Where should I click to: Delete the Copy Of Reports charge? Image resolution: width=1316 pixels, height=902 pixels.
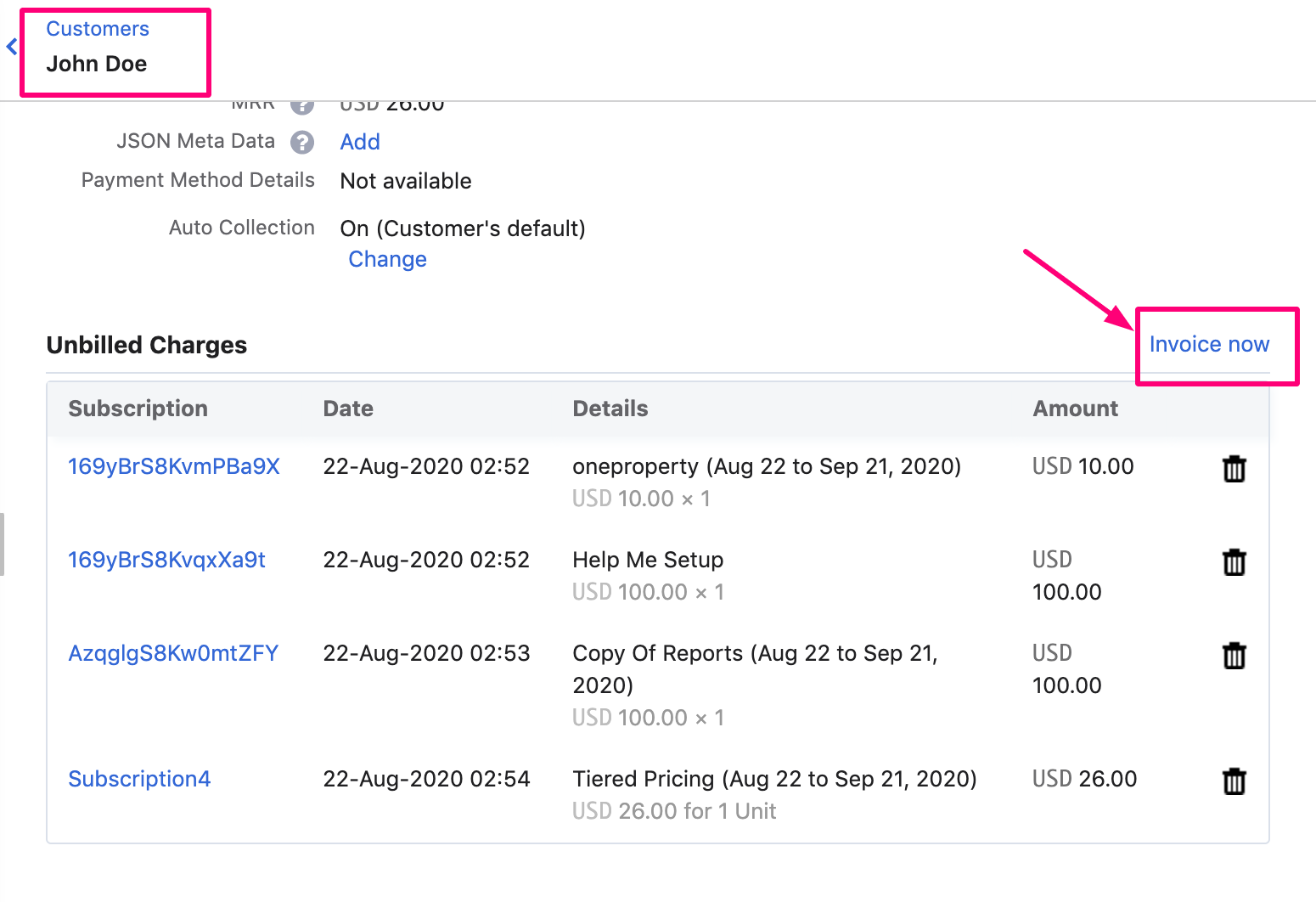[x=1234, y=655]
